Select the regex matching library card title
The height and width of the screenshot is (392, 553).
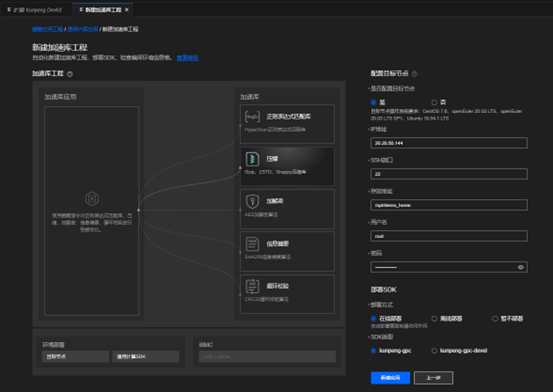[x=288, y=116]
